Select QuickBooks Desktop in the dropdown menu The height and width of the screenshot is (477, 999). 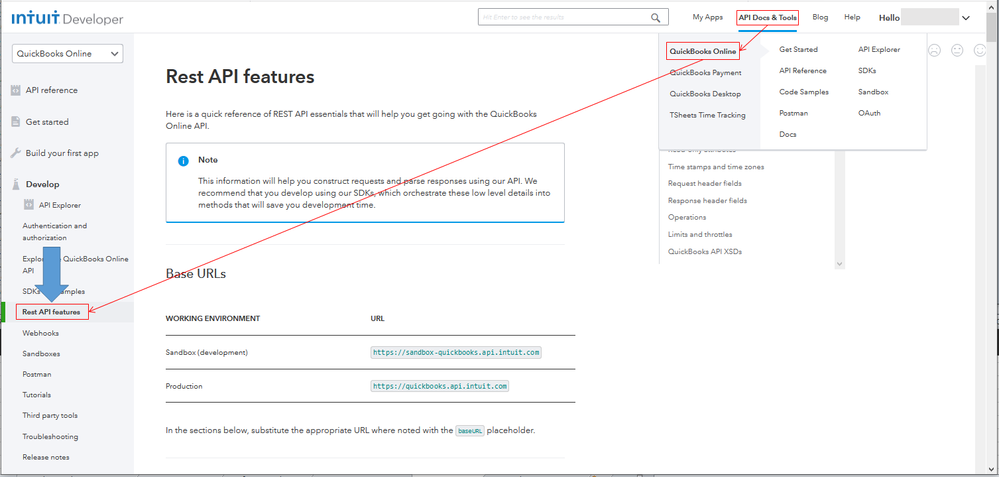coord(705,94)
